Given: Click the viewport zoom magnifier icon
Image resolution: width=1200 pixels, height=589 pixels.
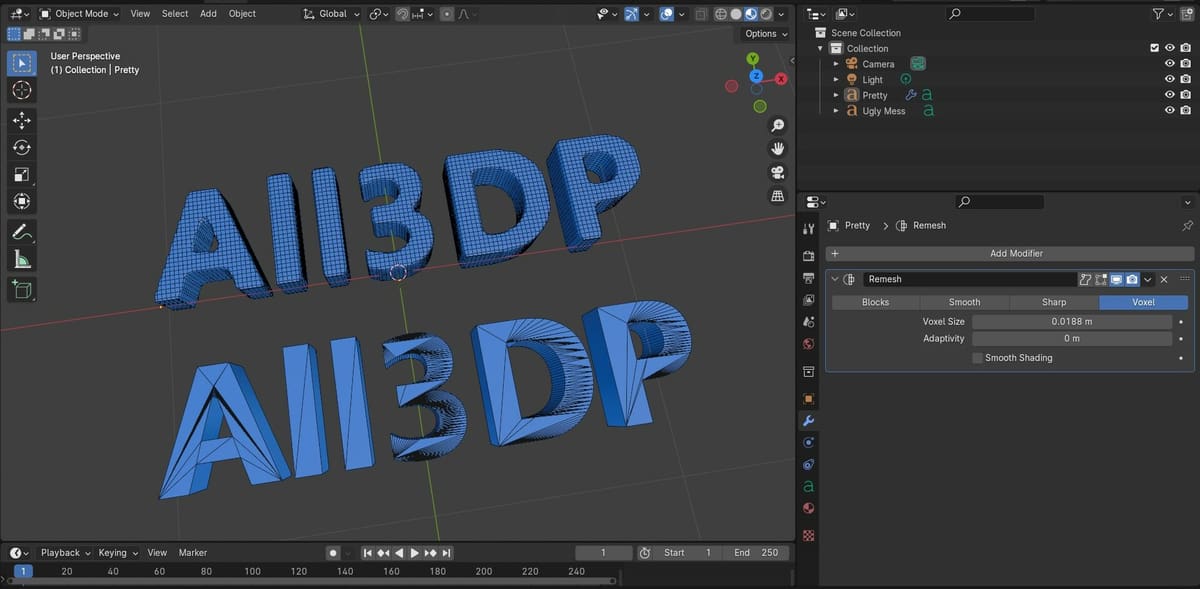Looking at the screenshot, I should click(778, 125).
